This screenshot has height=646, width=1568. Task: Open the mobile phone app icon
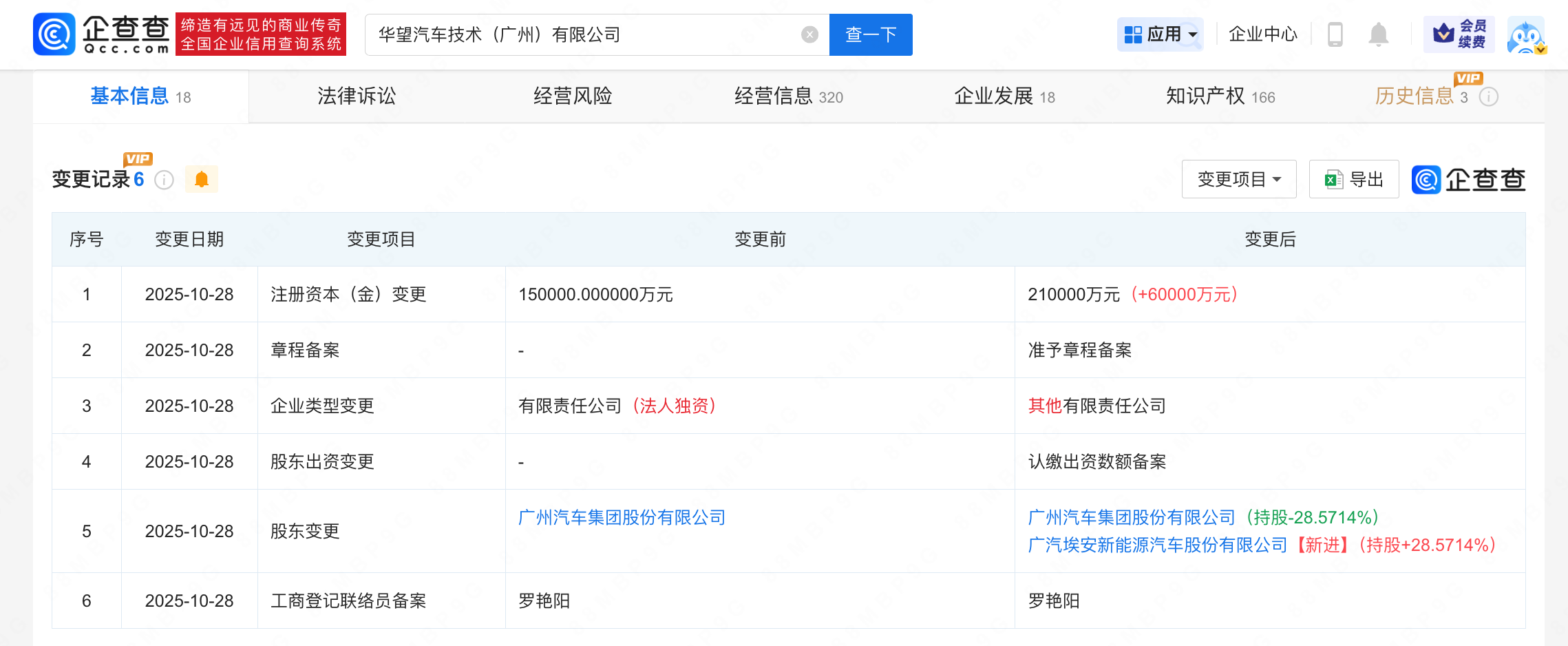click(1335, 34)
